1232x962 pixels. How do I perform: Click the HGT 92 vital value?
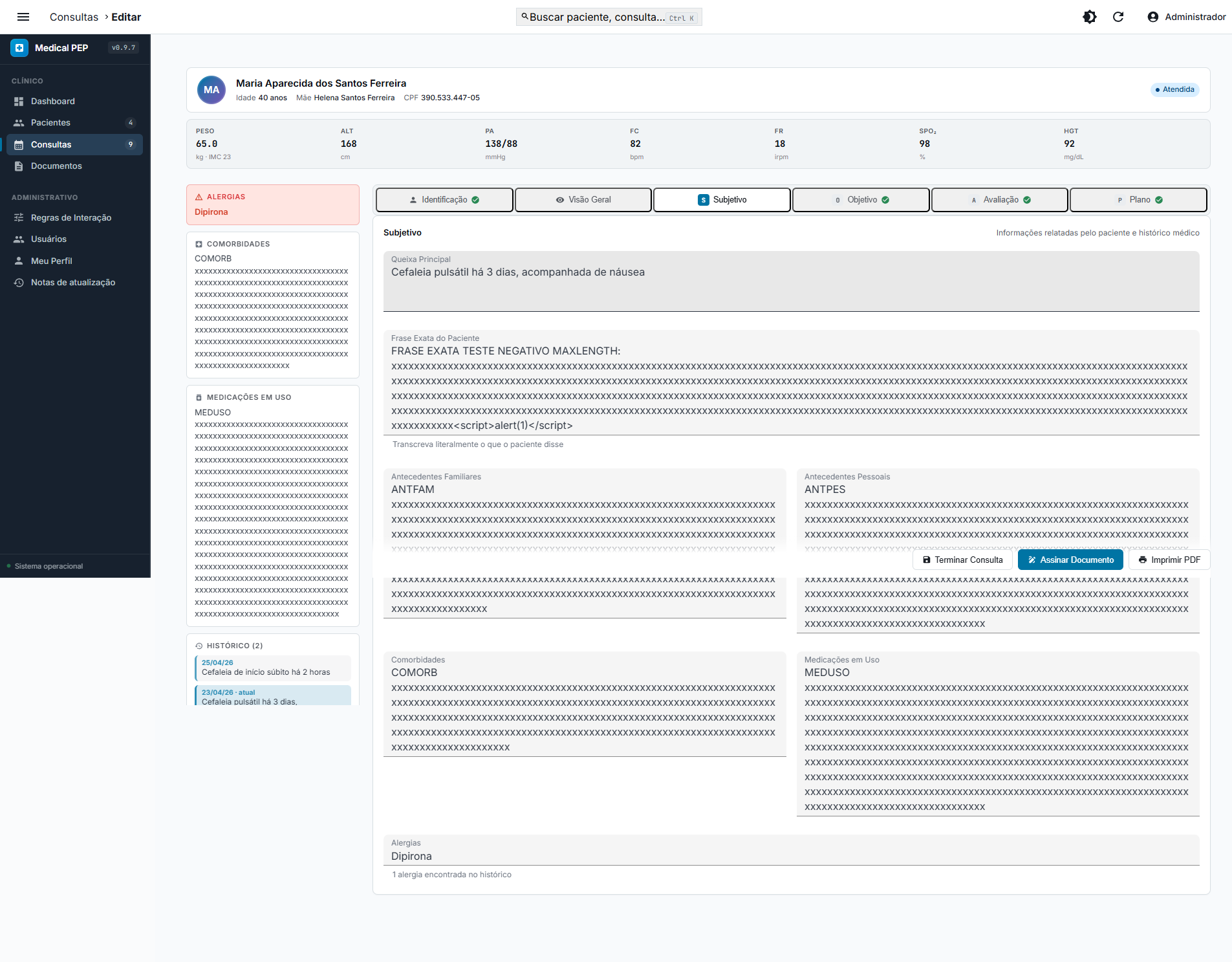click(x=1069, y=144)
